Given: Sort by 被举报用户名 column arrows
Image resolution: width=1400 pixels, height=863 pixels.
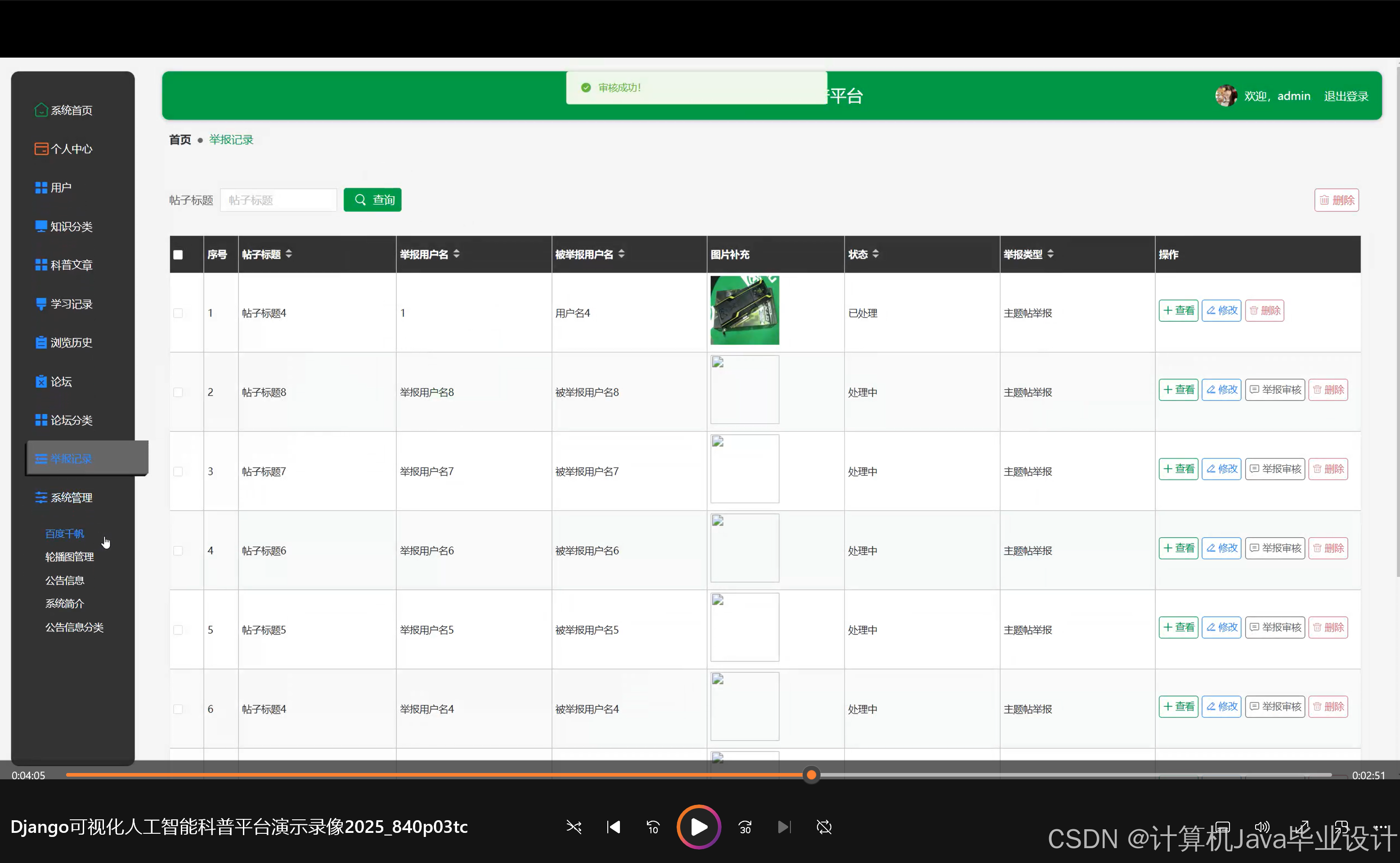Looking at the screenshot, I should point(621,254).
